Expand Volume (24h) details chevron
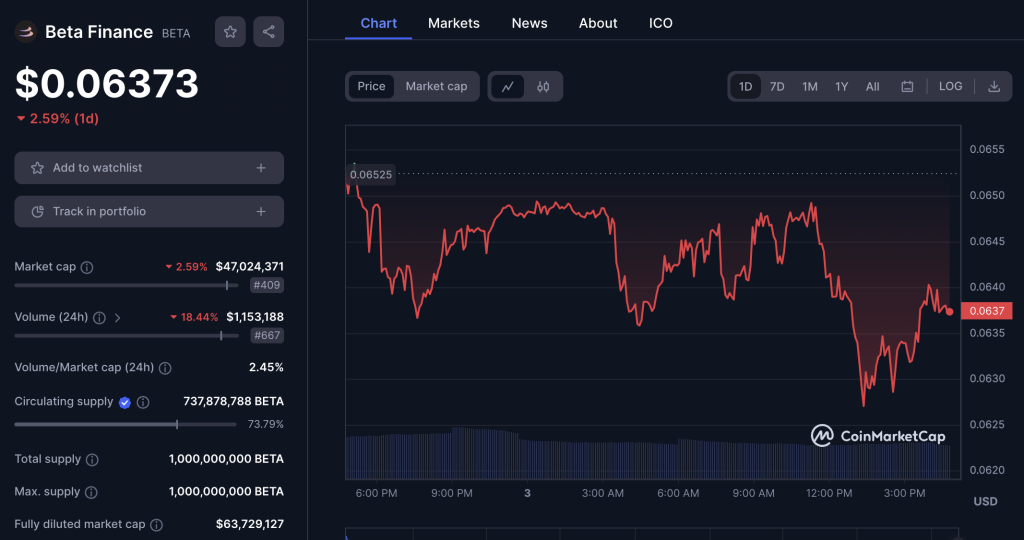Screen dimensions: 1024x540 pyautogui.click(x=118, y=317)
